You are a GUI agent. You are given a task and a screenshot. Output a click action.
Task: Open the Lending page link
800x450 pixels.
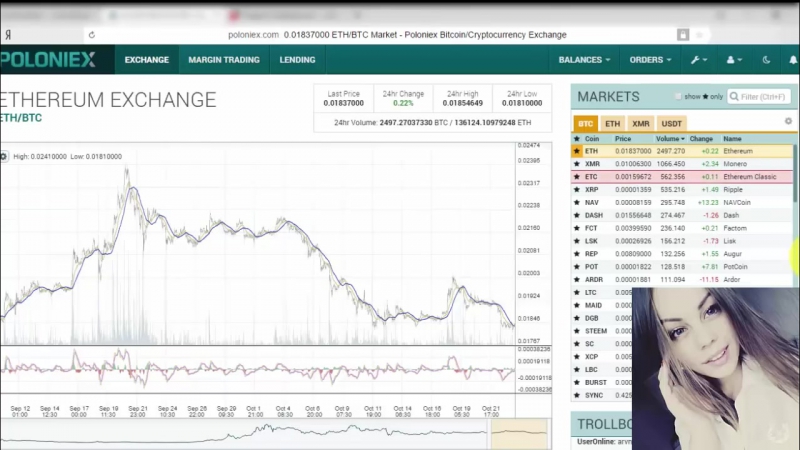(x=297, y=60)
